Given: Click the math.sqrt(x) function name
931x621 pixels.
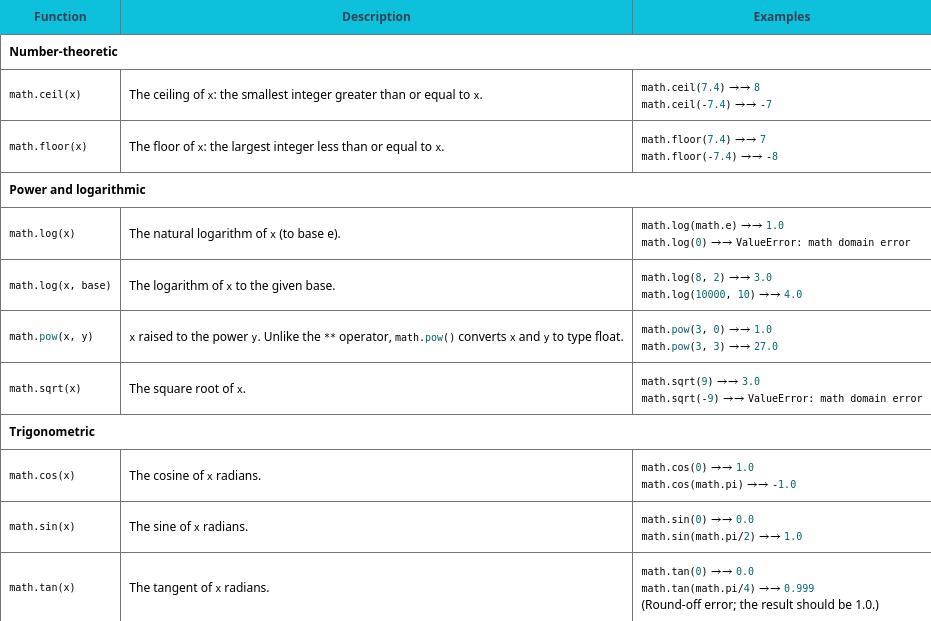Looking at the screenshot, I should click(45, 389).
